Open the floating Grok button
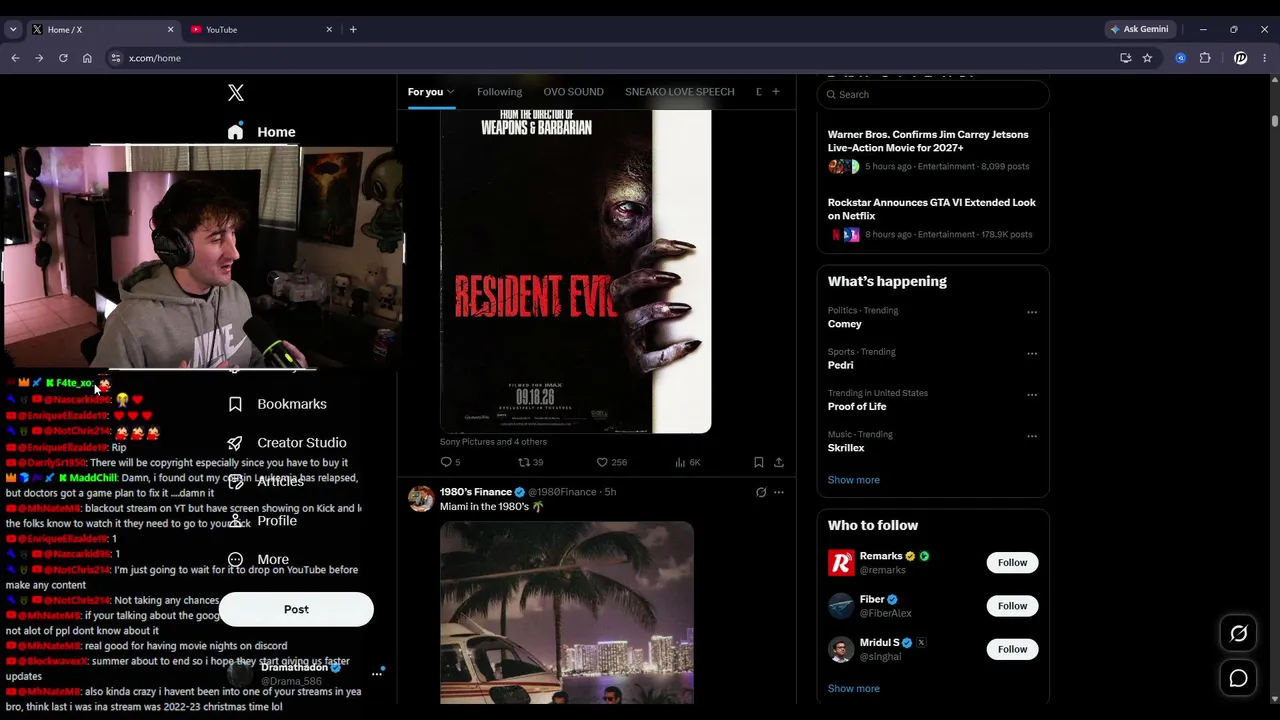This screenshot has width=1280, height=720. tap(1238, 634)
